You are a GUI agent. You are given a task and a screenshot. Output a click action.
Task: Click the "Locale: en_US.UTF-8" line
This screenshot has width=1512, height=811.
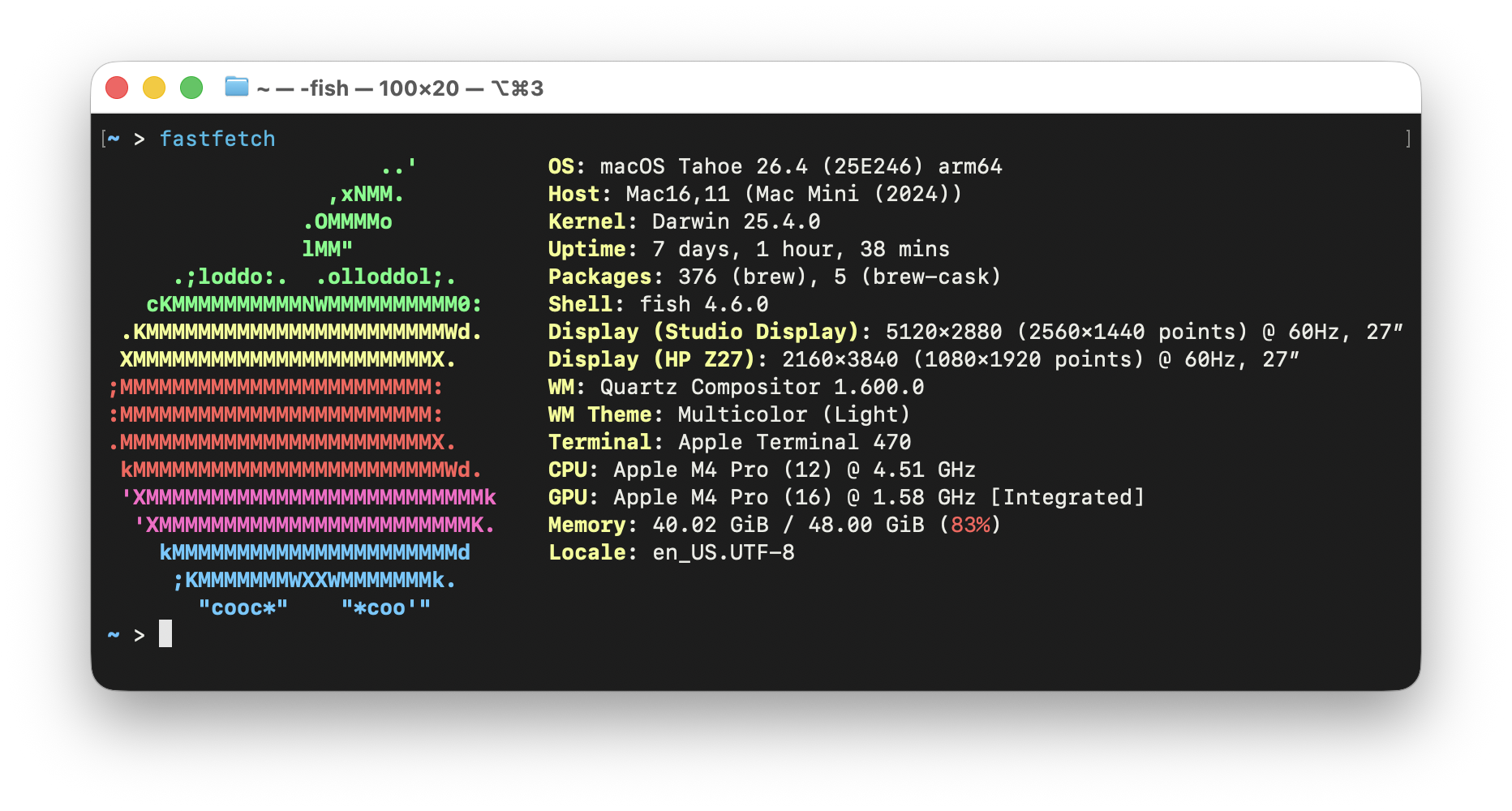(x=672, y=552)
